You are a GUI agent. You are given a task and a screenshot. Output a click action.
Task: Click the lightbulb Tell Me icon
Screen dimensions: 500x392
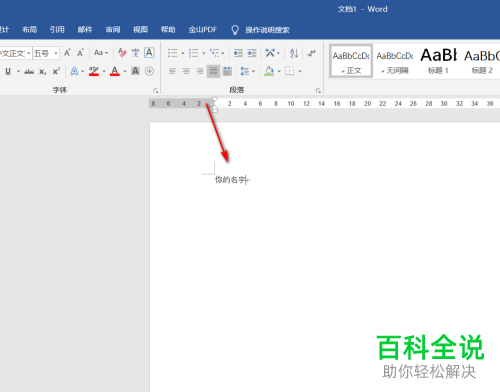click(235, 30)
